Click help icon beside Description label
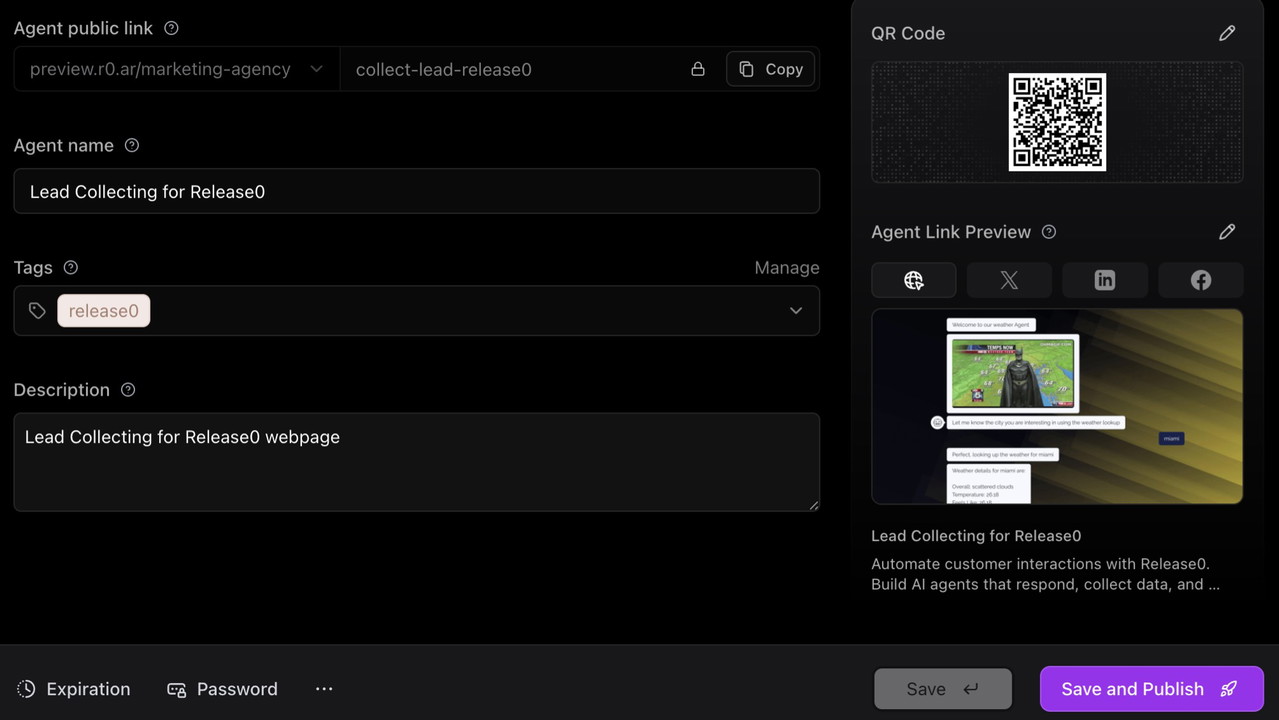Image resolution: width=1279 pixels, height=720 pixels. 128,389
